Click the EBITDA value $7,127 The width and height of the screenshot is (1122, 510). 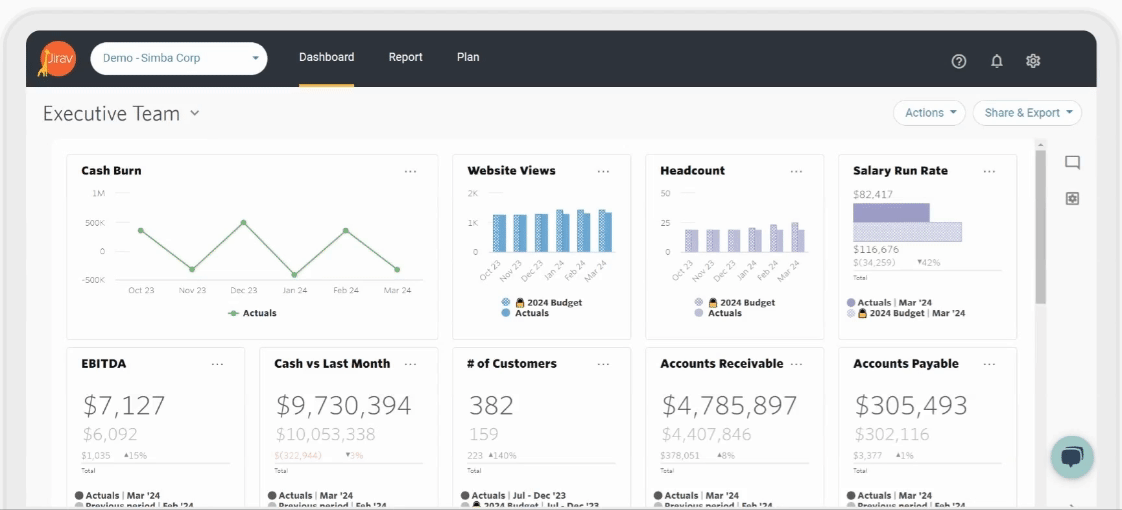pos(124,405)
